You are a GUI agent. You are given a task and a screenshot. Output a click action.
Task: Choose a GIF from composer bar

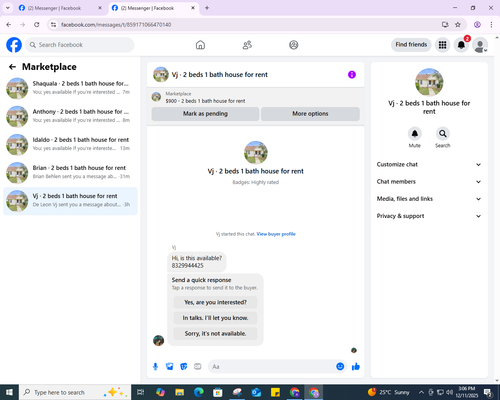198,367
